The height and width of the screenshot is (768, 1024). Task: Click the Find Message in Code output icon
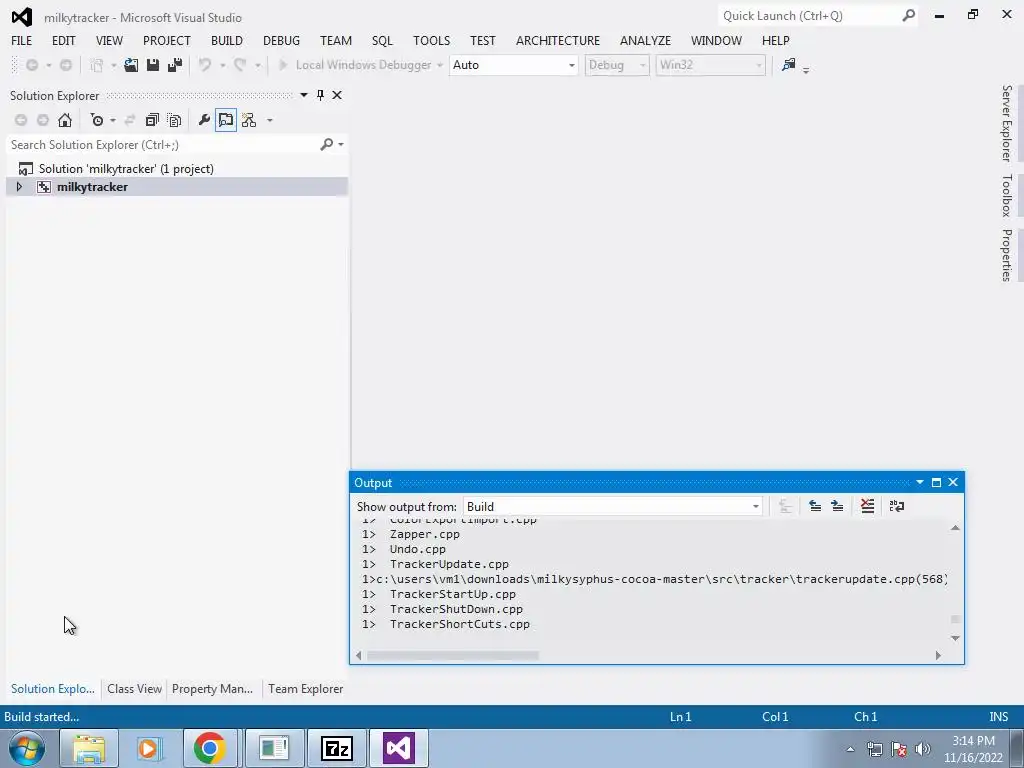(x=785, y=506)
